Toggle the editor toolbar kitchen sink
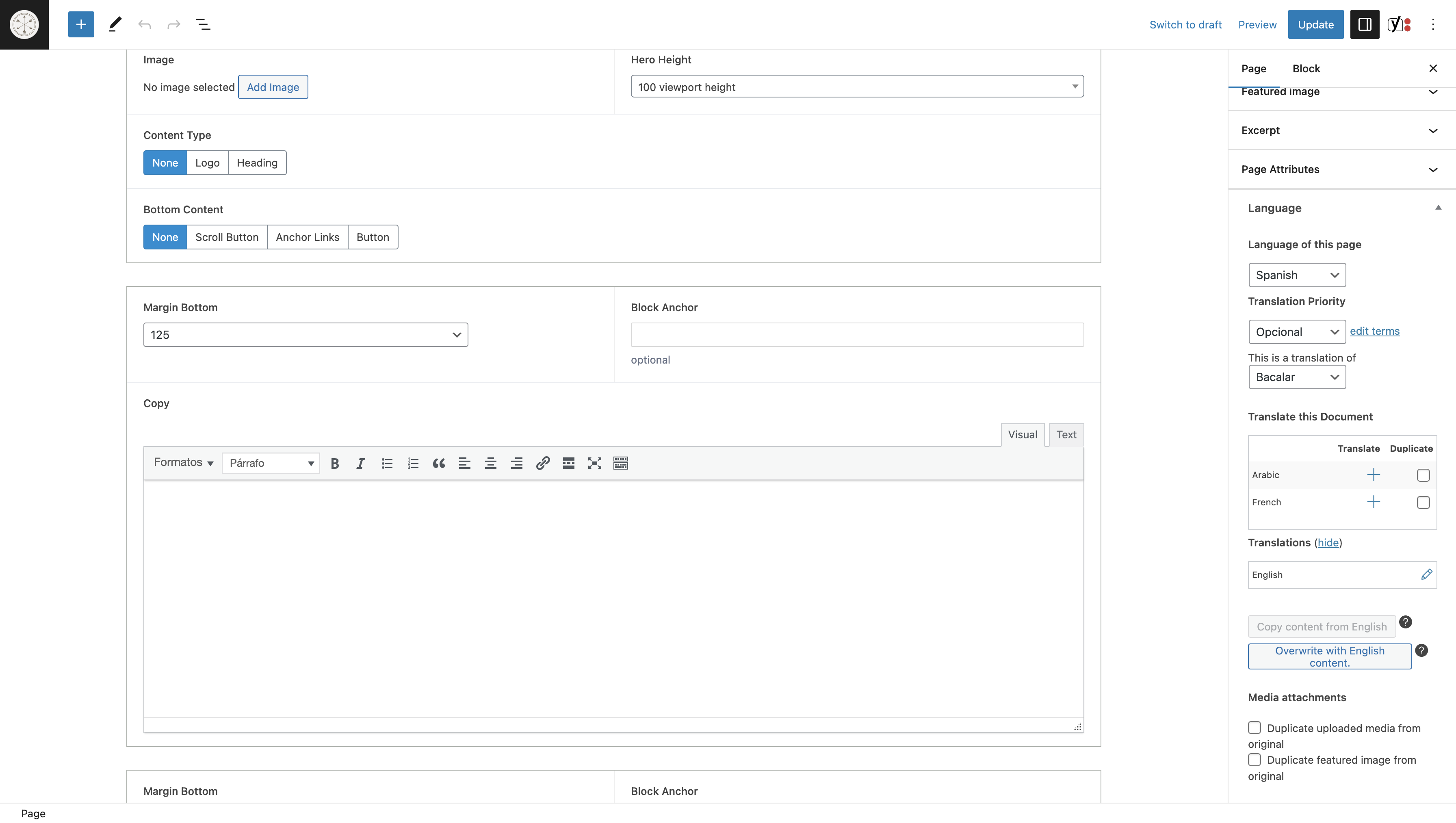This screenshot has height=823, width=1456. coord(621,463)
